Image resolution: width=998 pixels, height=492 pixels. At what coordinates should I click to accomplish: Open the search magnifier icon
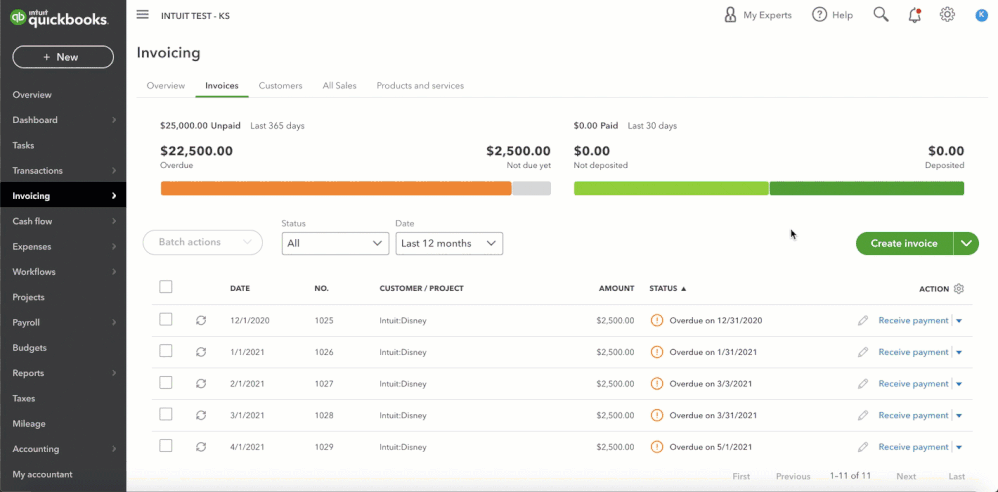coord(881,15)
